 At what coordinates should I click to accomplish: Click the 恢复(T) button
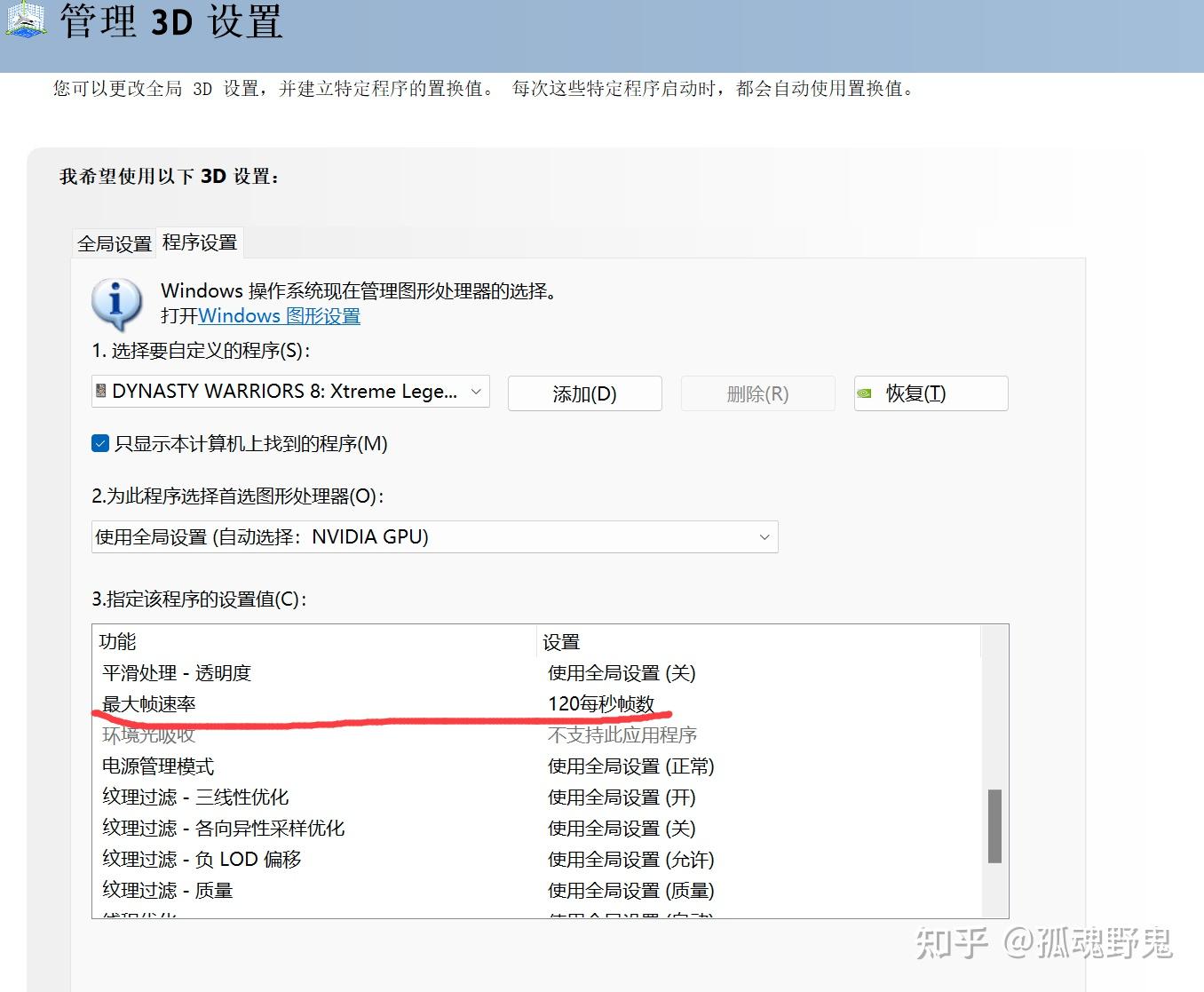[x=931, y=393]
